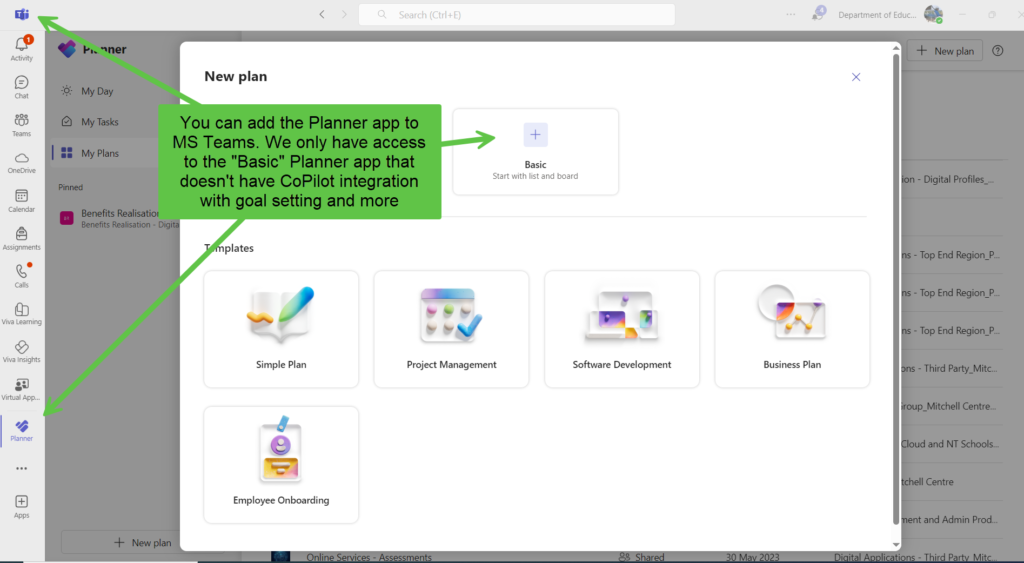Select the Project Management template
The height and width of the screenshot is (563, 1024).
(x=451, y=329)
